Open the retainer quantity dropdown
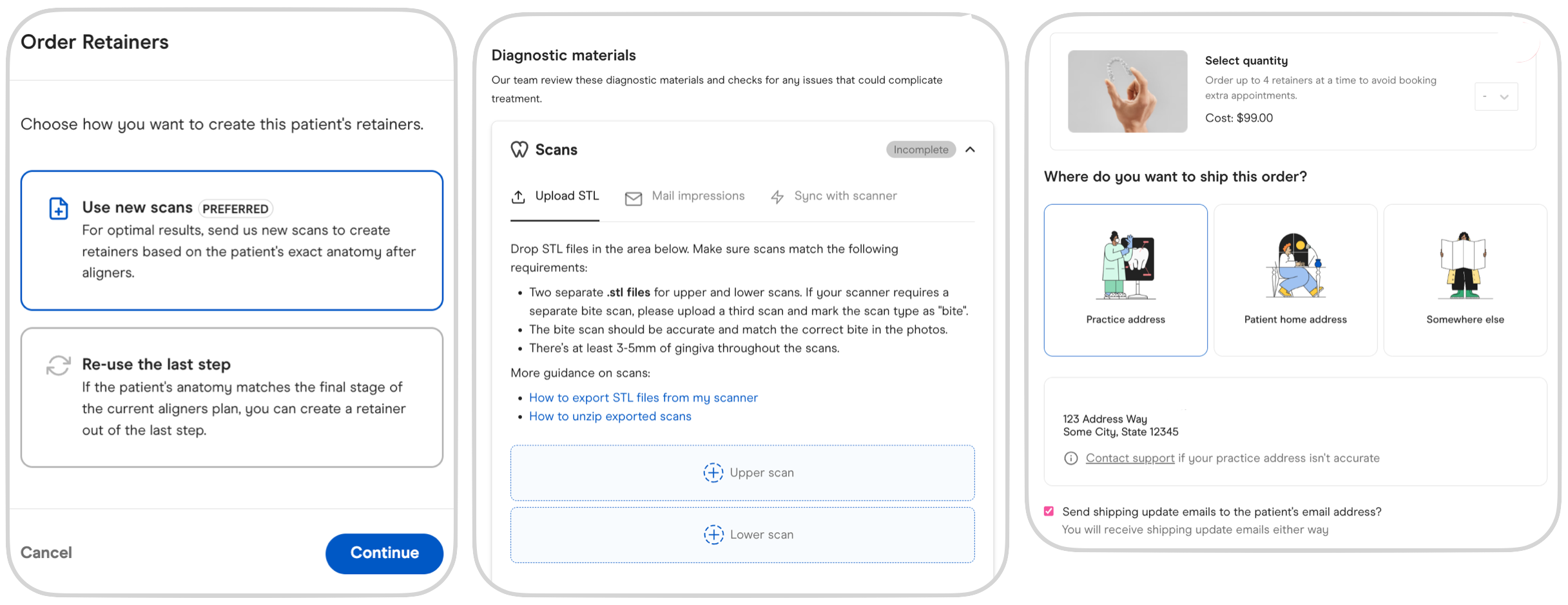 pos(1496,97)
